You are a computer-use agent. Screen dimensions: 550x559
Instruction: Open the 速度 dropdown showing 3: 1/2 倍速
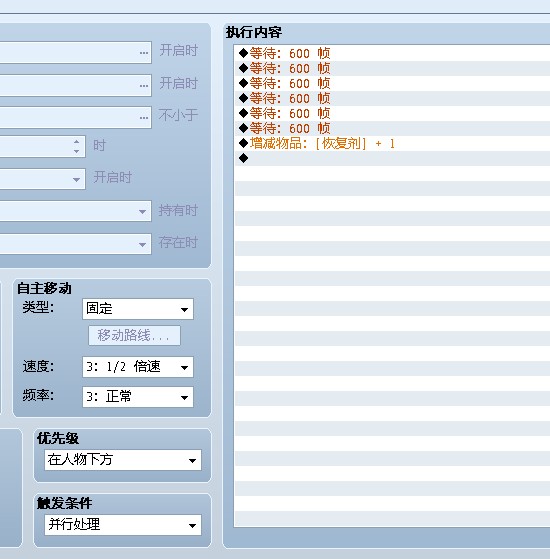[x=138, y=367]
